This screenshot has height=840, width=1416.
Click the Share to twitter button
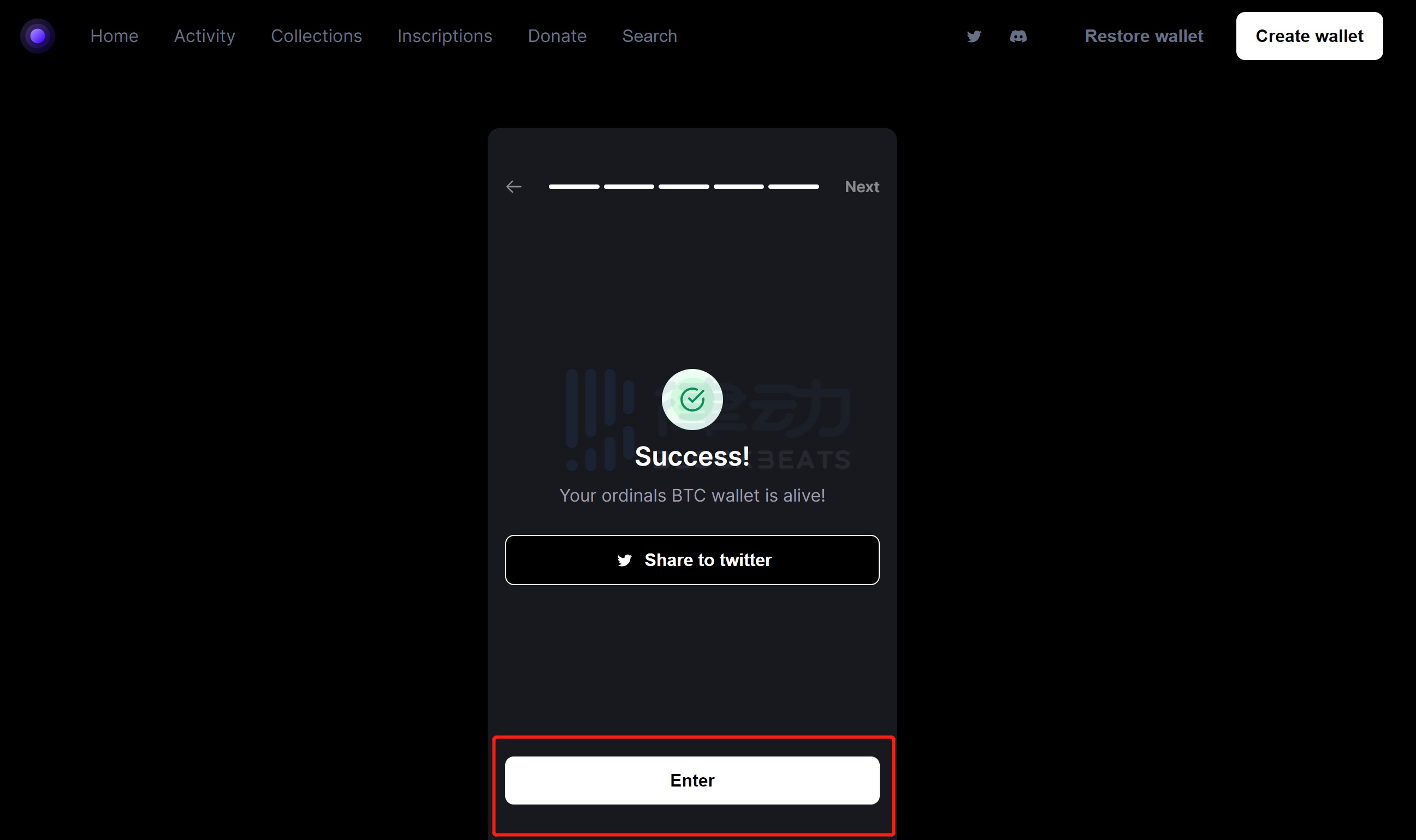(x=692, y=560)
